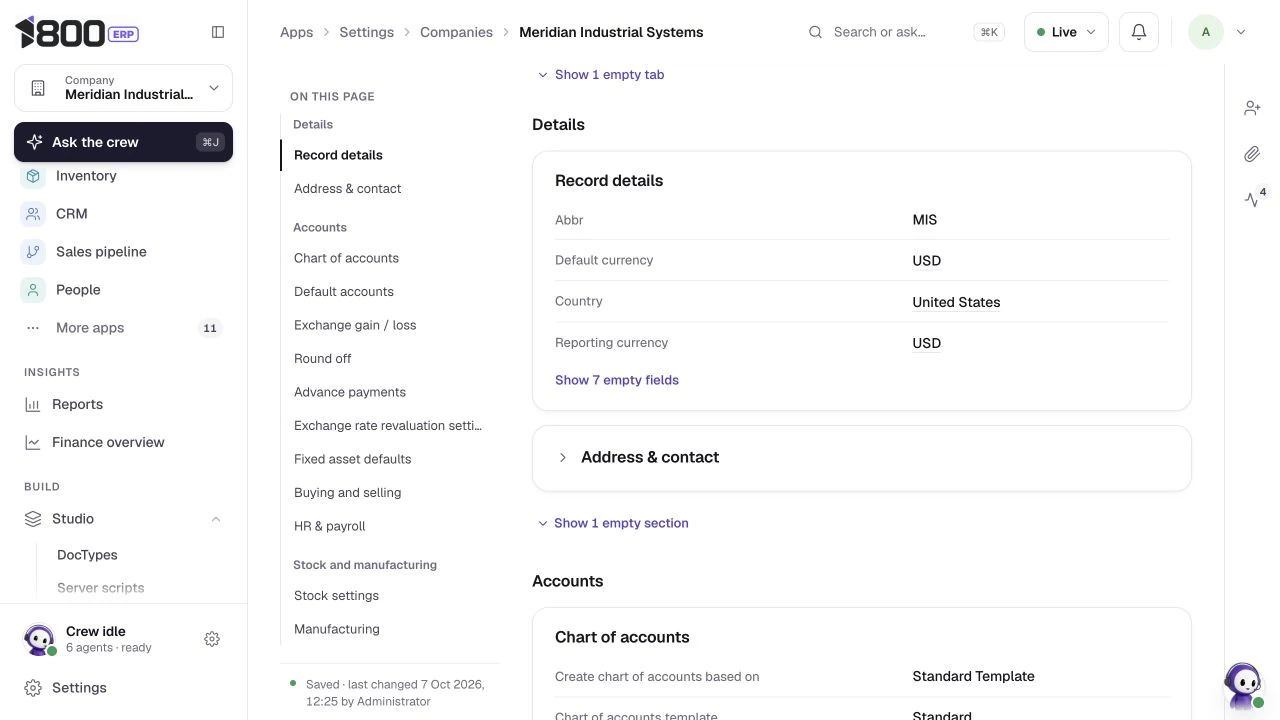Click the search or ask field
Viewport: 1280px width, 720px height.
coord(906,32)
